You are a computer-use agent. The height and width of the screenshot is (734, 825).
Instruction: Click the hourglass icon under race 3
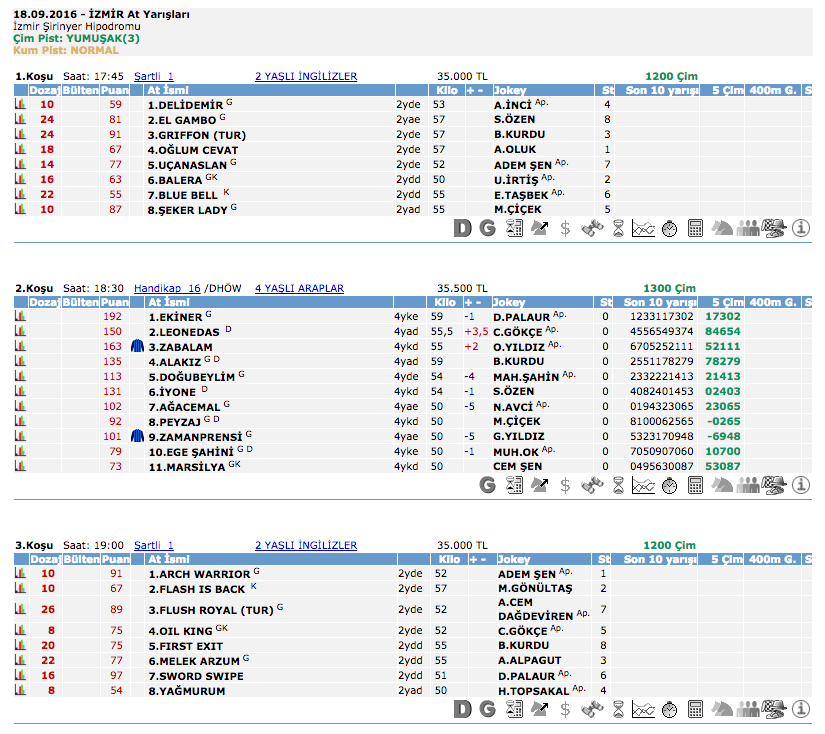[x=618, y=709]
